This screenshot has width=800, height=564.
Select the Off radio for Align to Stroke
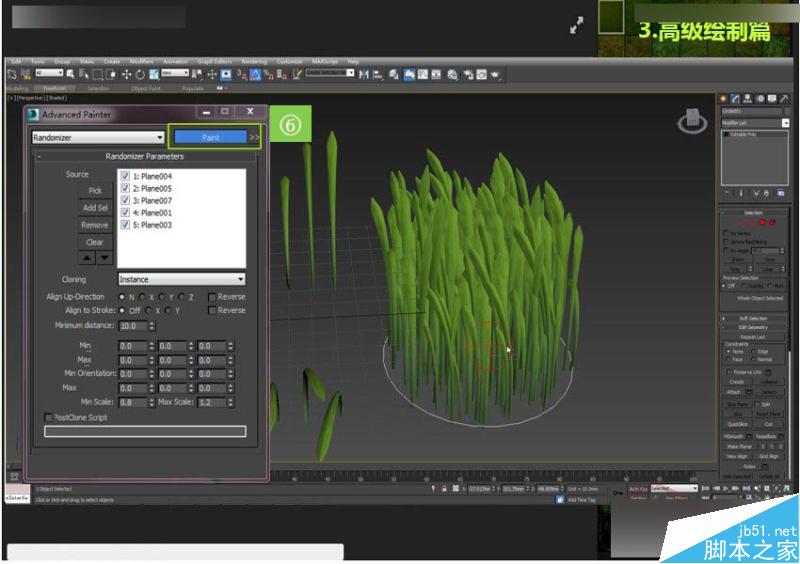click(122, 310)
